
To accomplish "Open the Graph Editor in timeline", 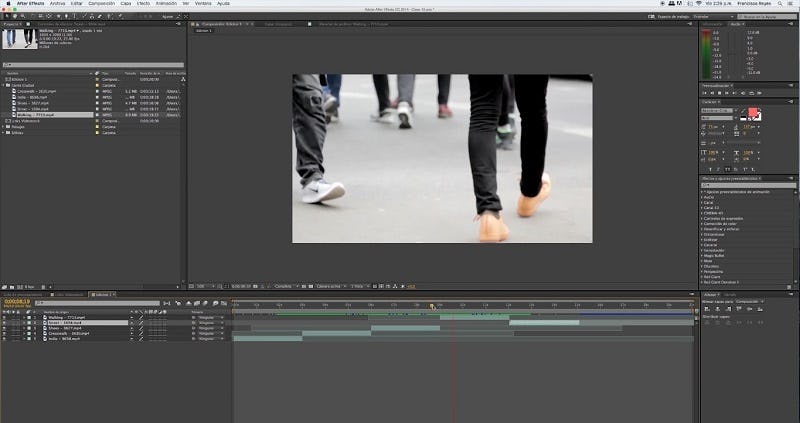I will point(224,303).
